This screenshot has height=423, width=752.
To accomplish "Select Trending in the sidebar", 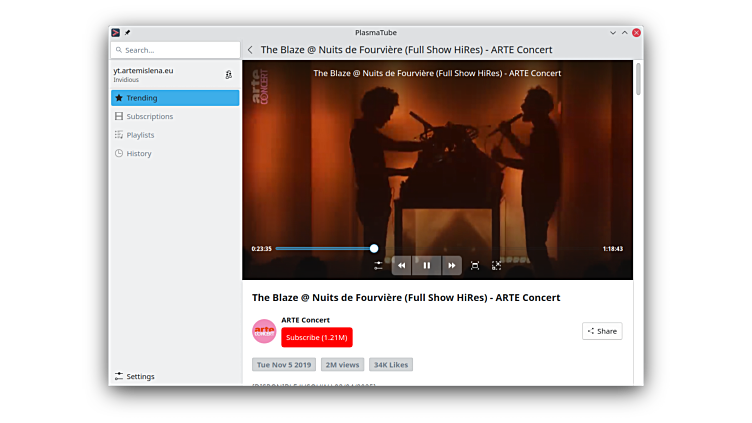I will [x=175, y=98].
